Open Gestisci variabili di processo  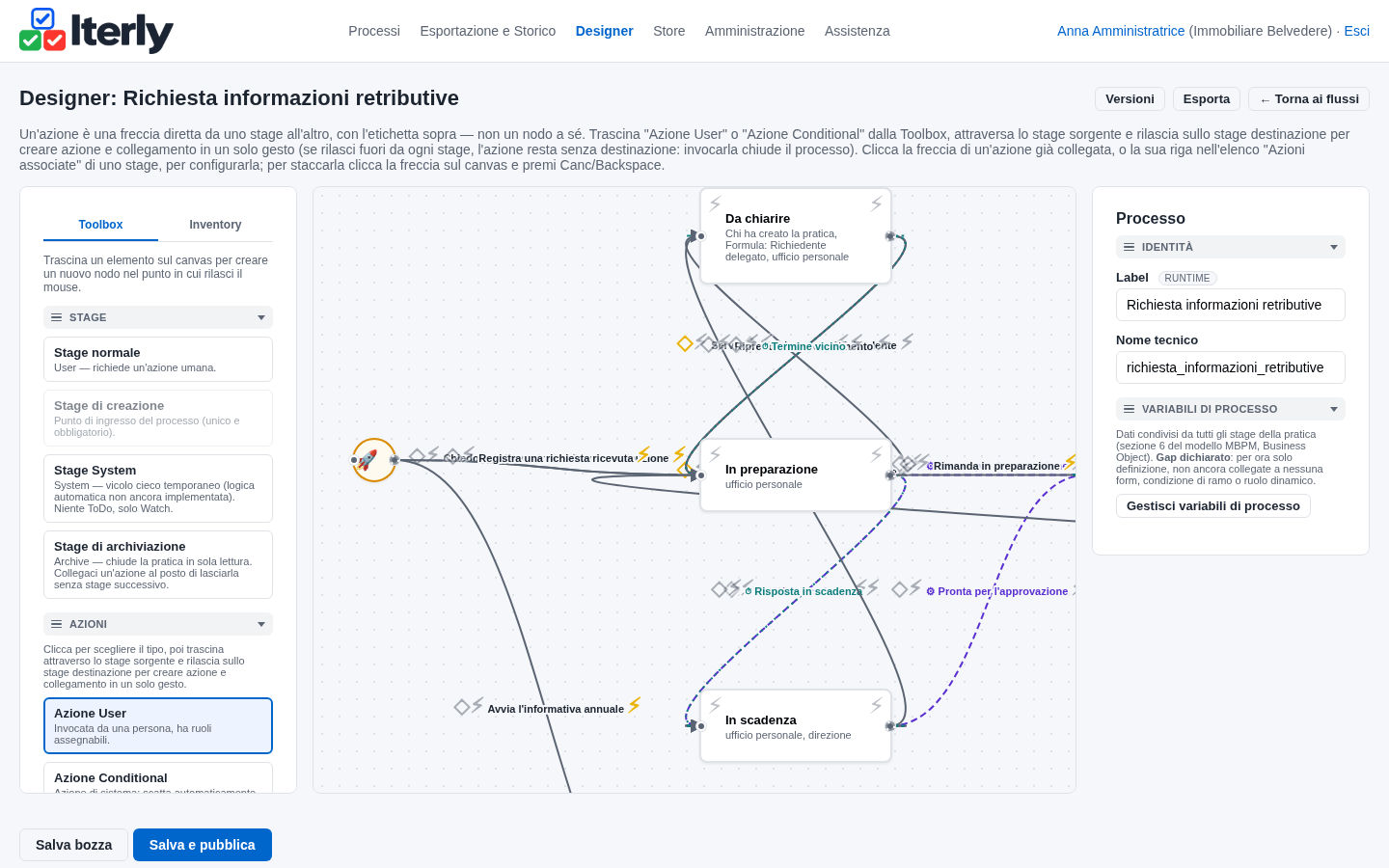point(1213,506)
